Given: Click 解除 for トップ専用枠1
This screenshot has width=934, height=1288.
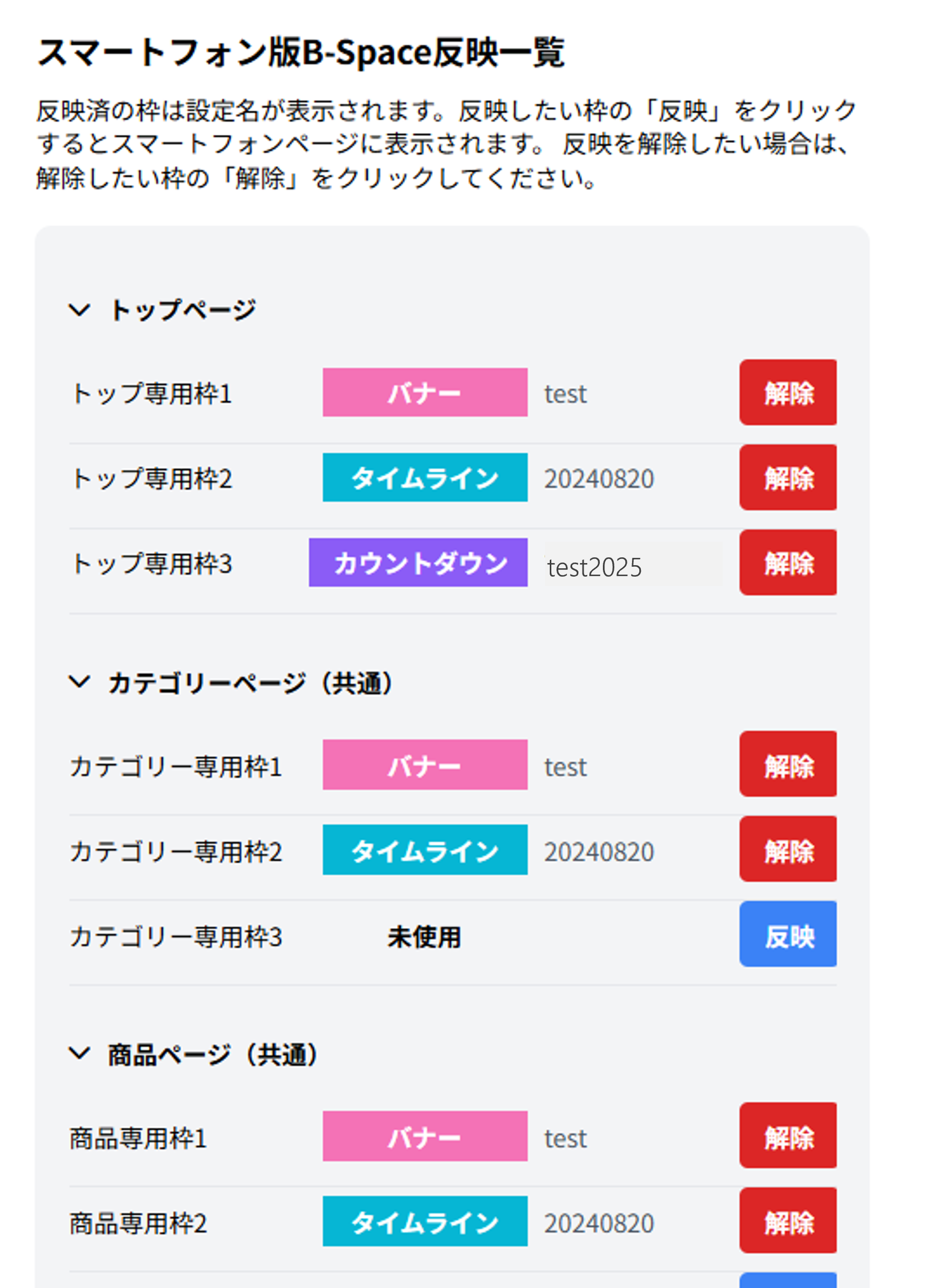Looking at the screenshot, I should (x=787, y=392).
